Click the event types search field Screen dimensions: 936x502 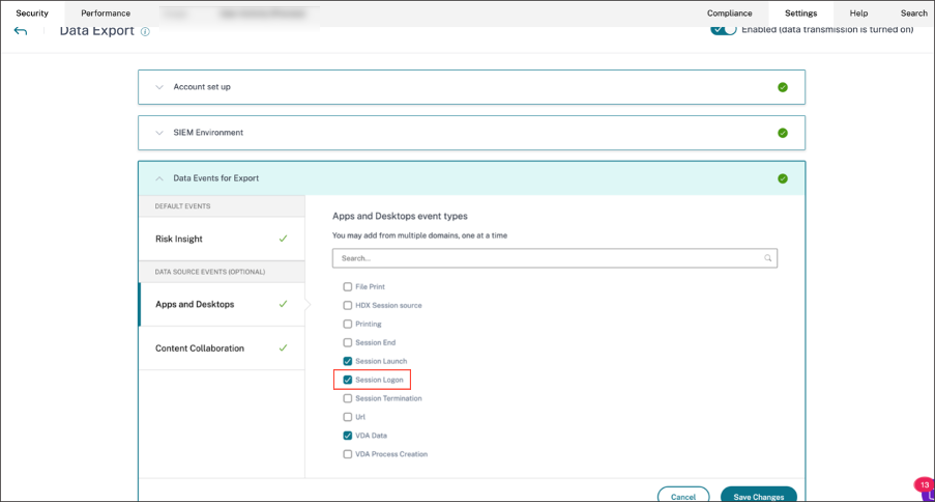[x=548, y=258]
